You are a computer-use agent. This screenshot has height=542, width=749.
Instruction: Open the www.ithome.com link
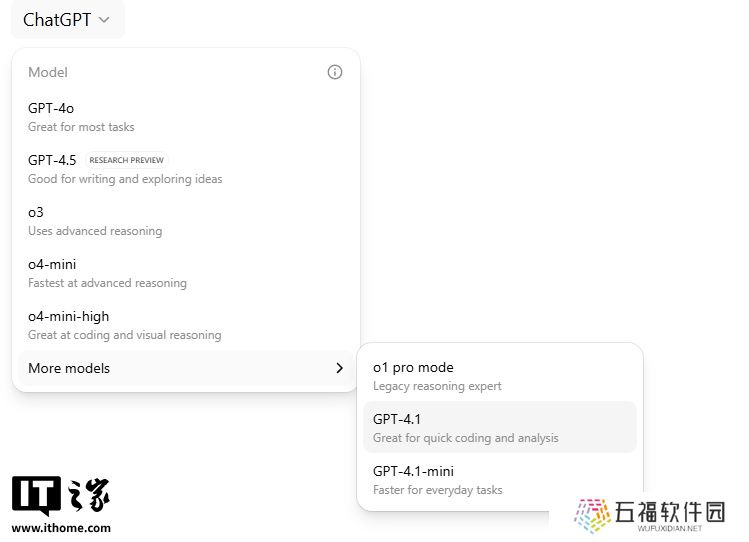pos(61,528)
